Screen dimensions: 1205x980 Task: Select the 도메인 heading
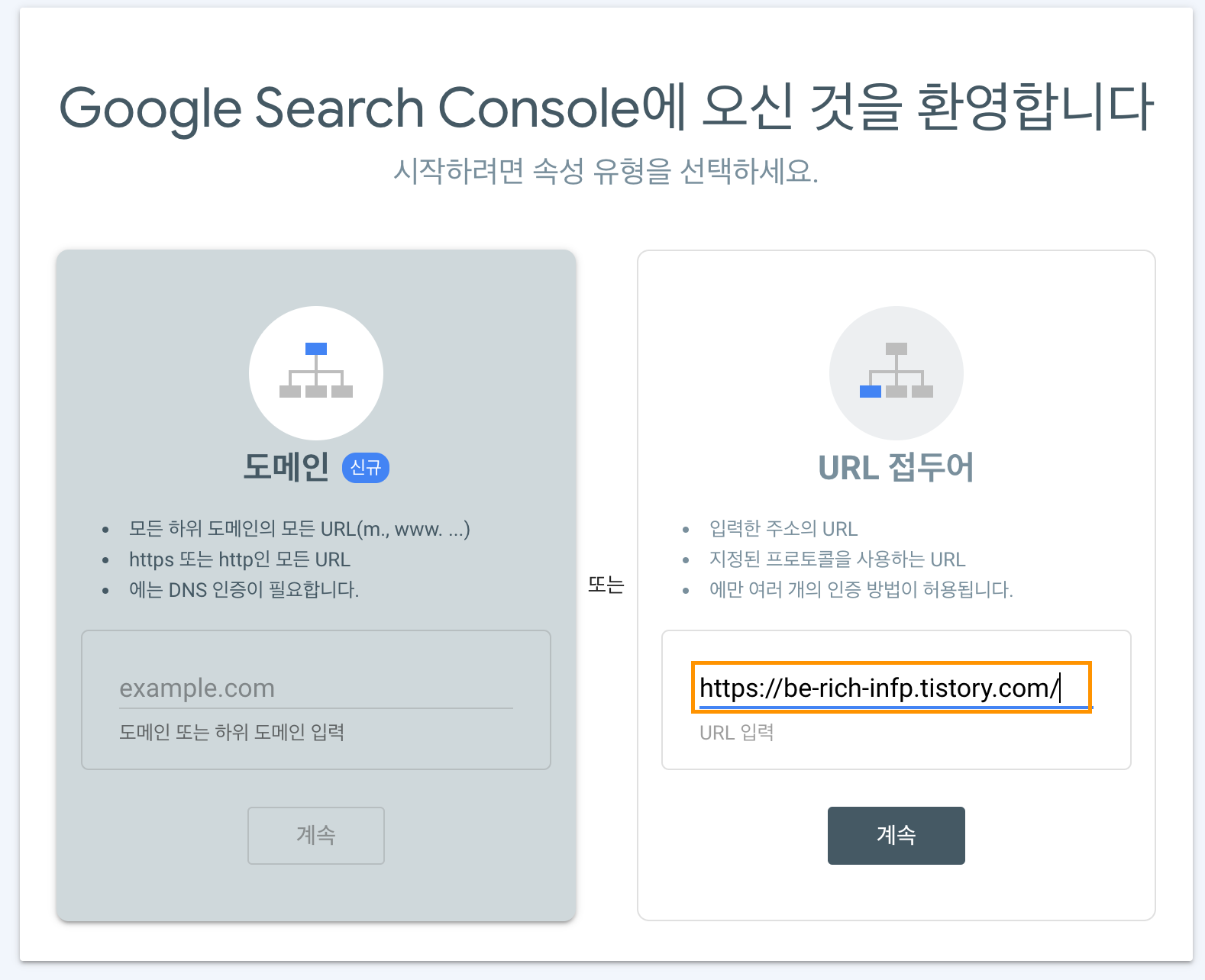(286, 467)
